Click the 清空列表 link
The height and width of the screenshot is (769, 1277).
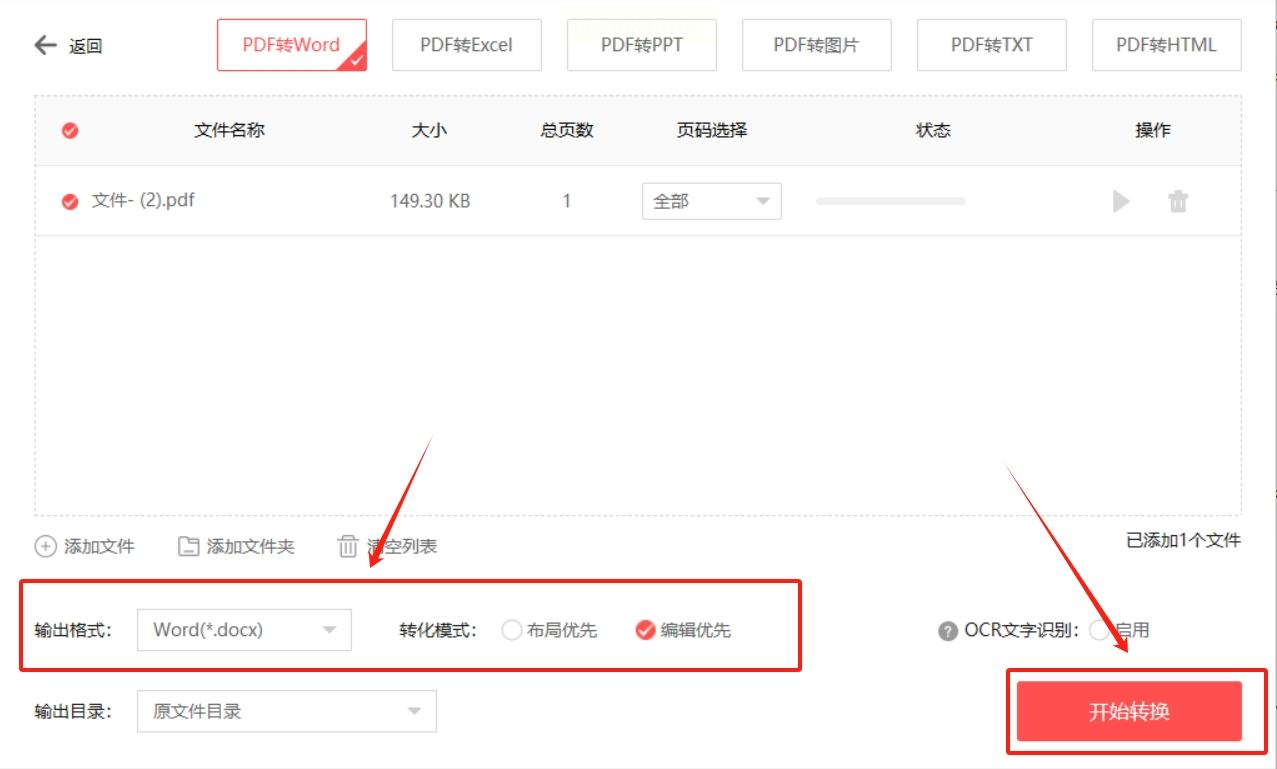[401, 546]
